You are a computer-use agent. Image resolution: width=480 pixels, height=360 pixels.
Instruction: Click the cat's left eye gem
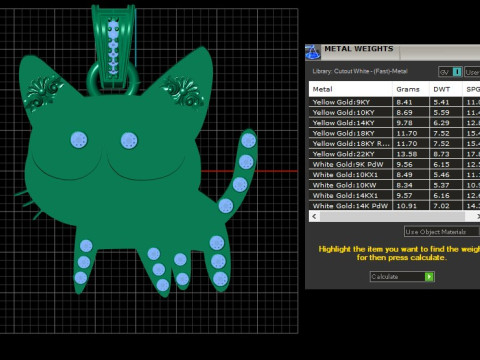point(79,139)
